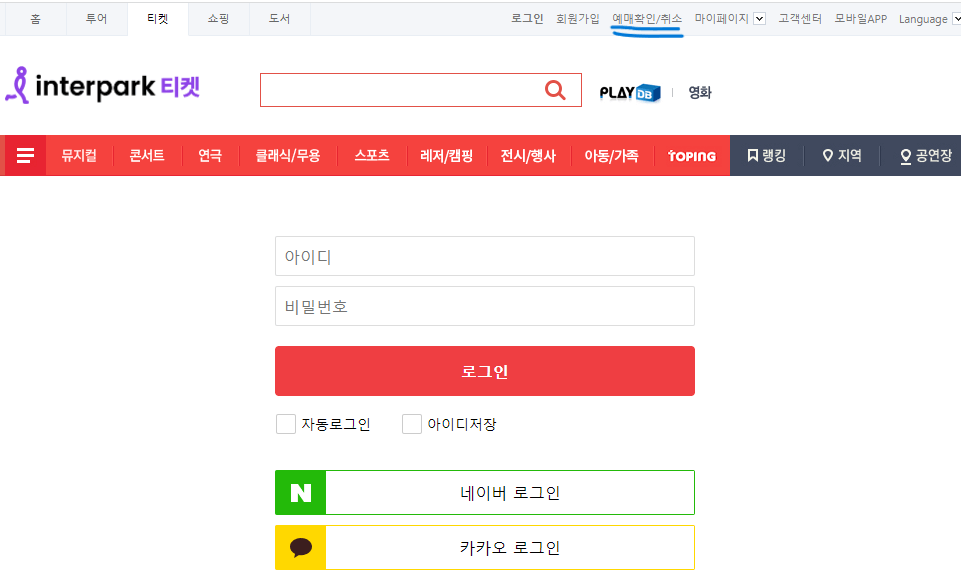Open the hamburger all-categories menu
The height and width of the screenshot is (577, 961).
click(x=25, y=156)
